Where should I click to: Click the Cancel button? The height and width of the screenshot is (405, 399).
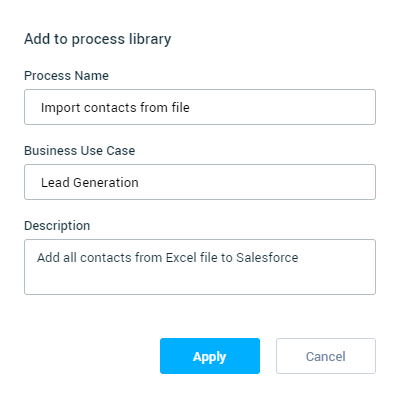pos(326,356)
